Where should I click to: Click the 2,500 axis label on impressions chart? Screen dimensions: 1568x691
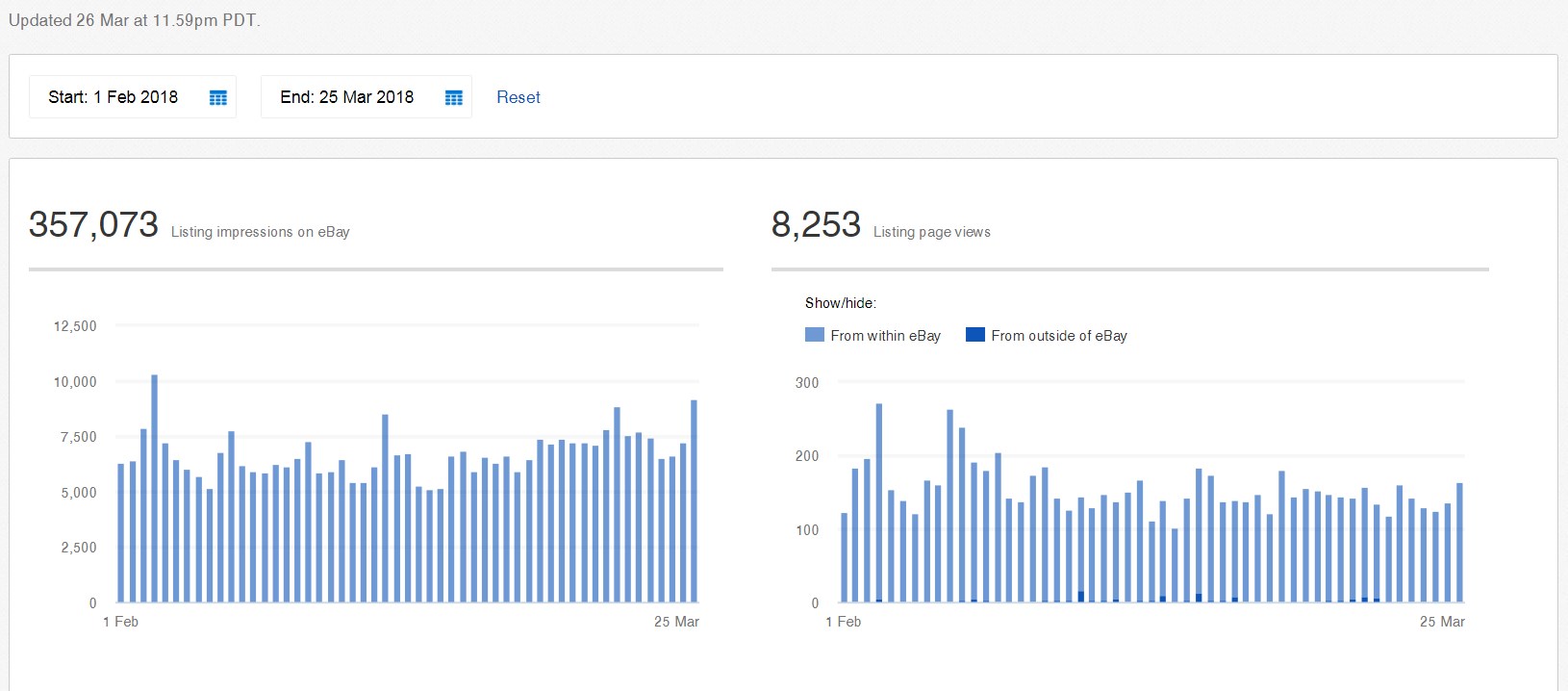point(78,548)
